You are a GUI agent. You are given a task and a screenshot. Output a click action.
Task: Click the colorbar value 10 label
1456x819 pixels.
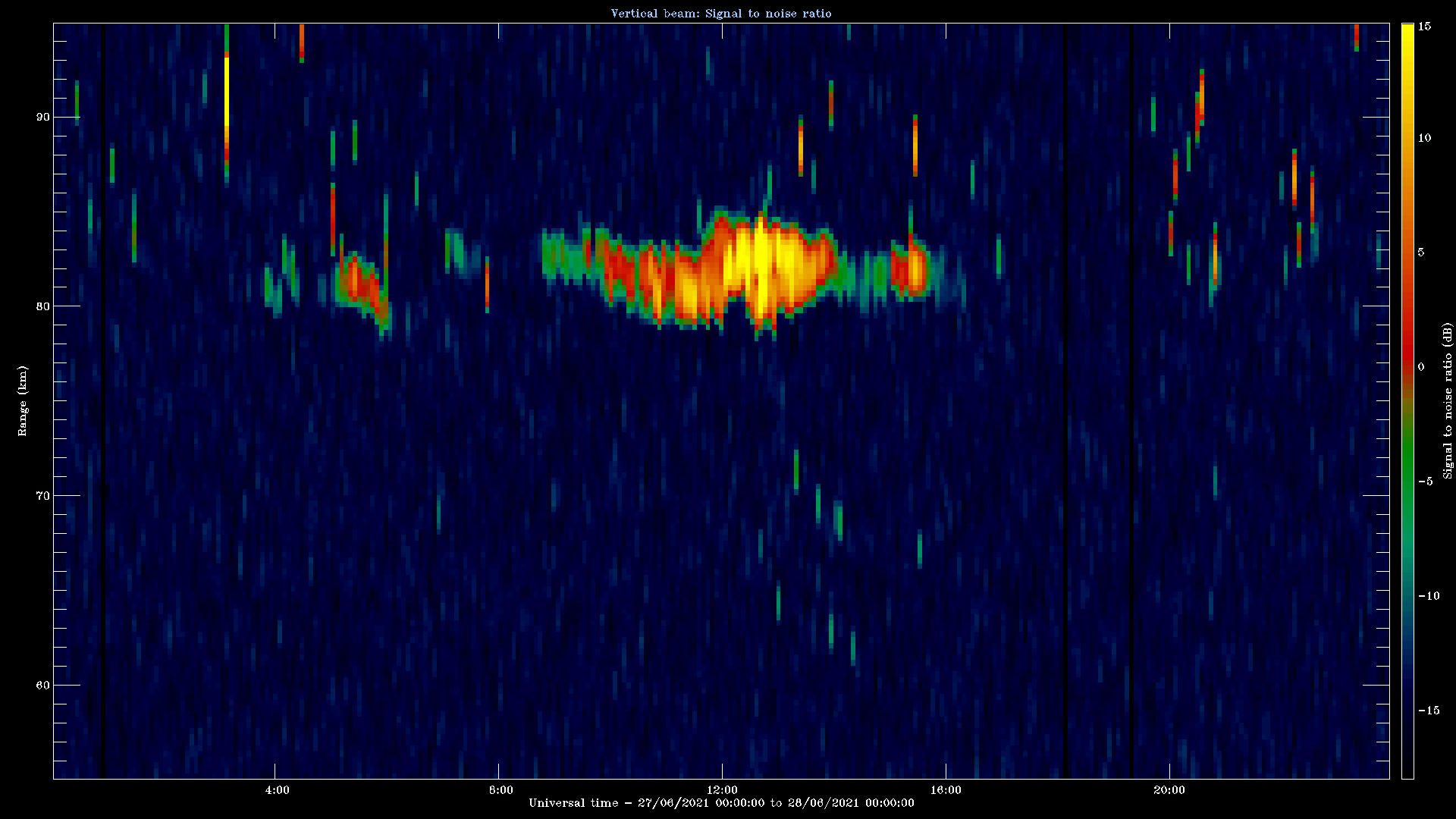coord(1424,138)
